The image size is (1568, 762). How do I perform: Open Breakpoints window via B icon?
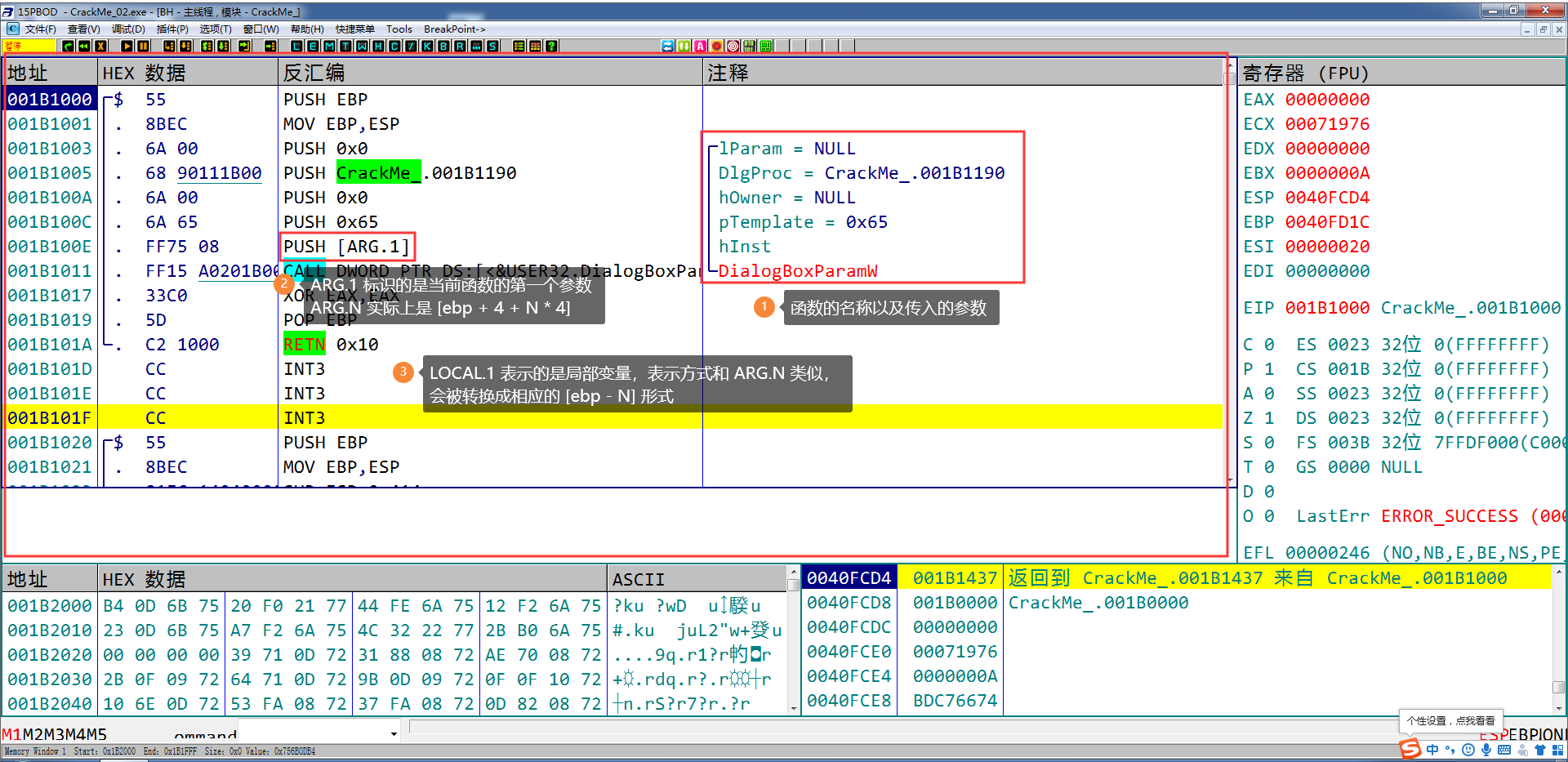[443, 46]
